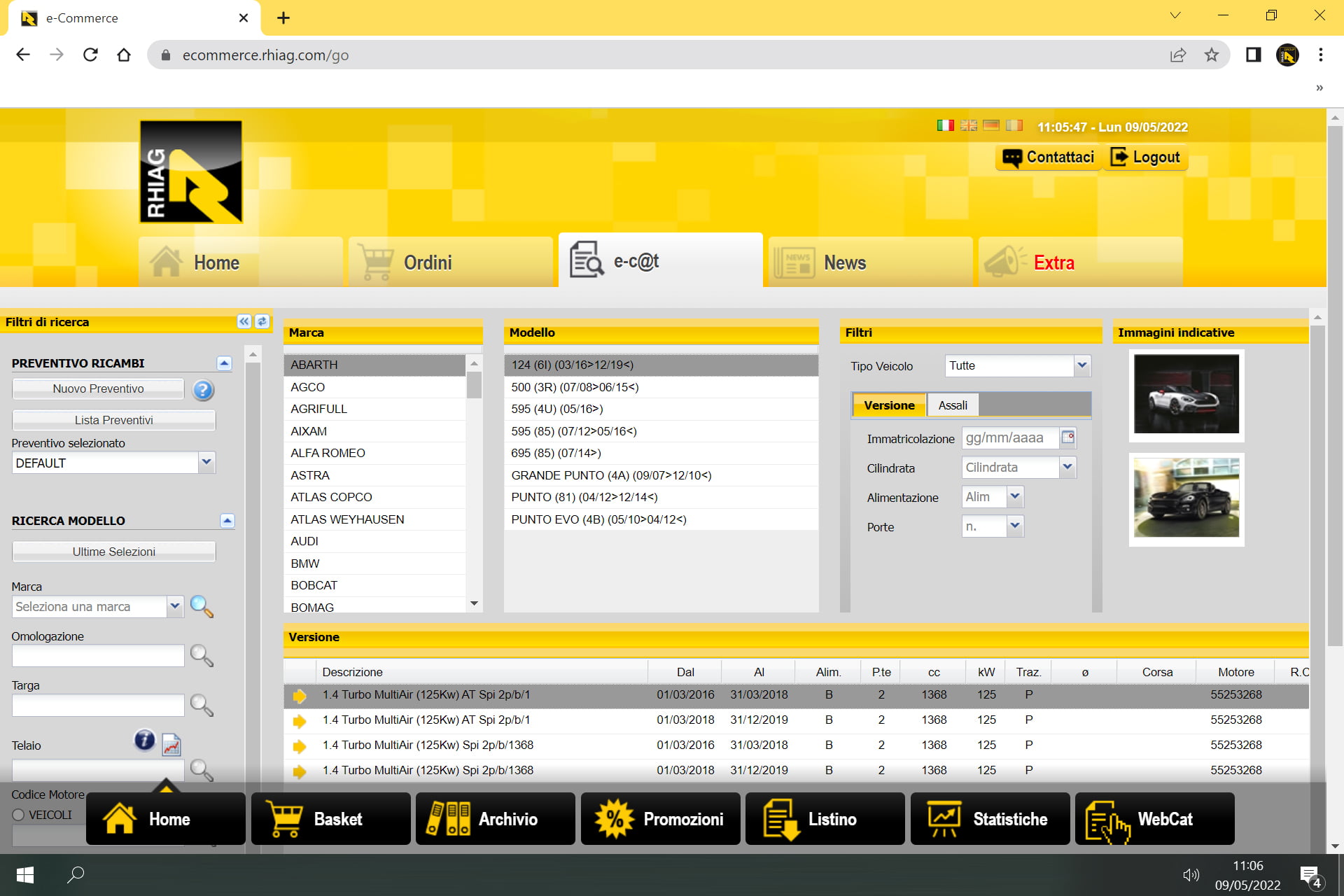Open the Telaio info icon
The image size is (1344, 896).
point(144,740)
